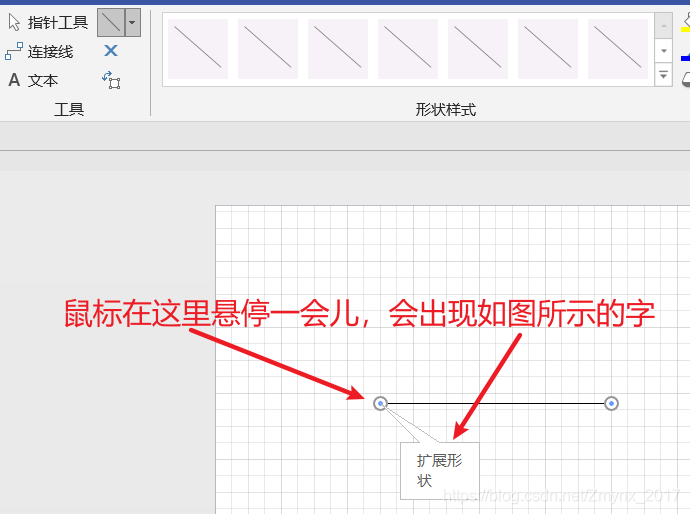690x514 pixels.
Task: Click the left endpoint handle of the line
Action: (381, 403)
